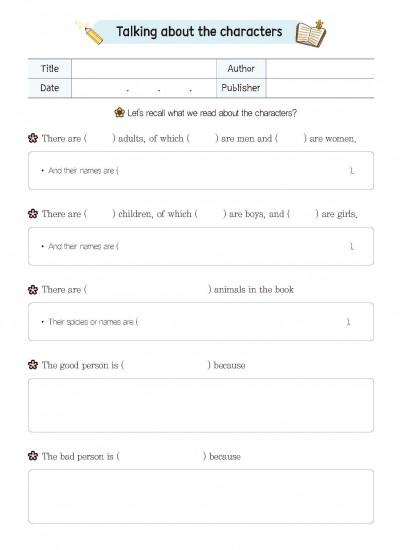Screen dimensions: 400x550
Task: Click the empty Title field
Action: [144, 69]
